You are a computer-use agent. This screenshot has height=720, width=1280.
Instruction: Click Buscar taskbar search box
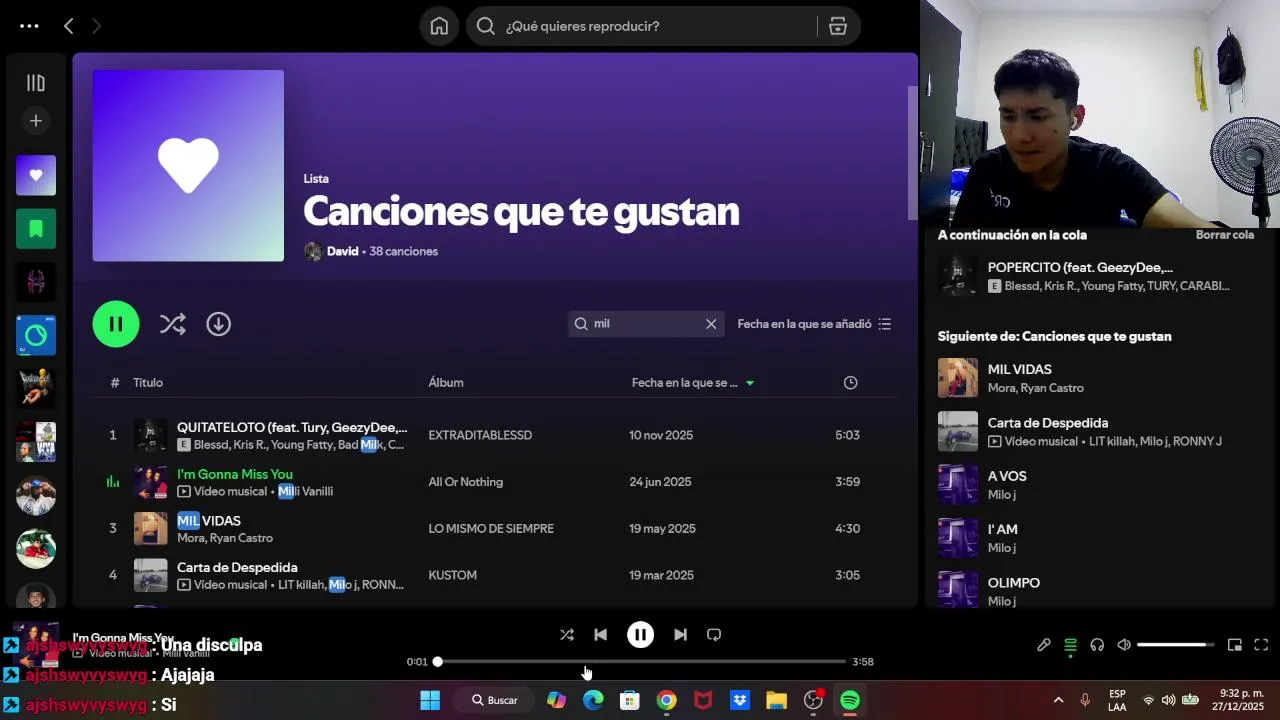495,700
